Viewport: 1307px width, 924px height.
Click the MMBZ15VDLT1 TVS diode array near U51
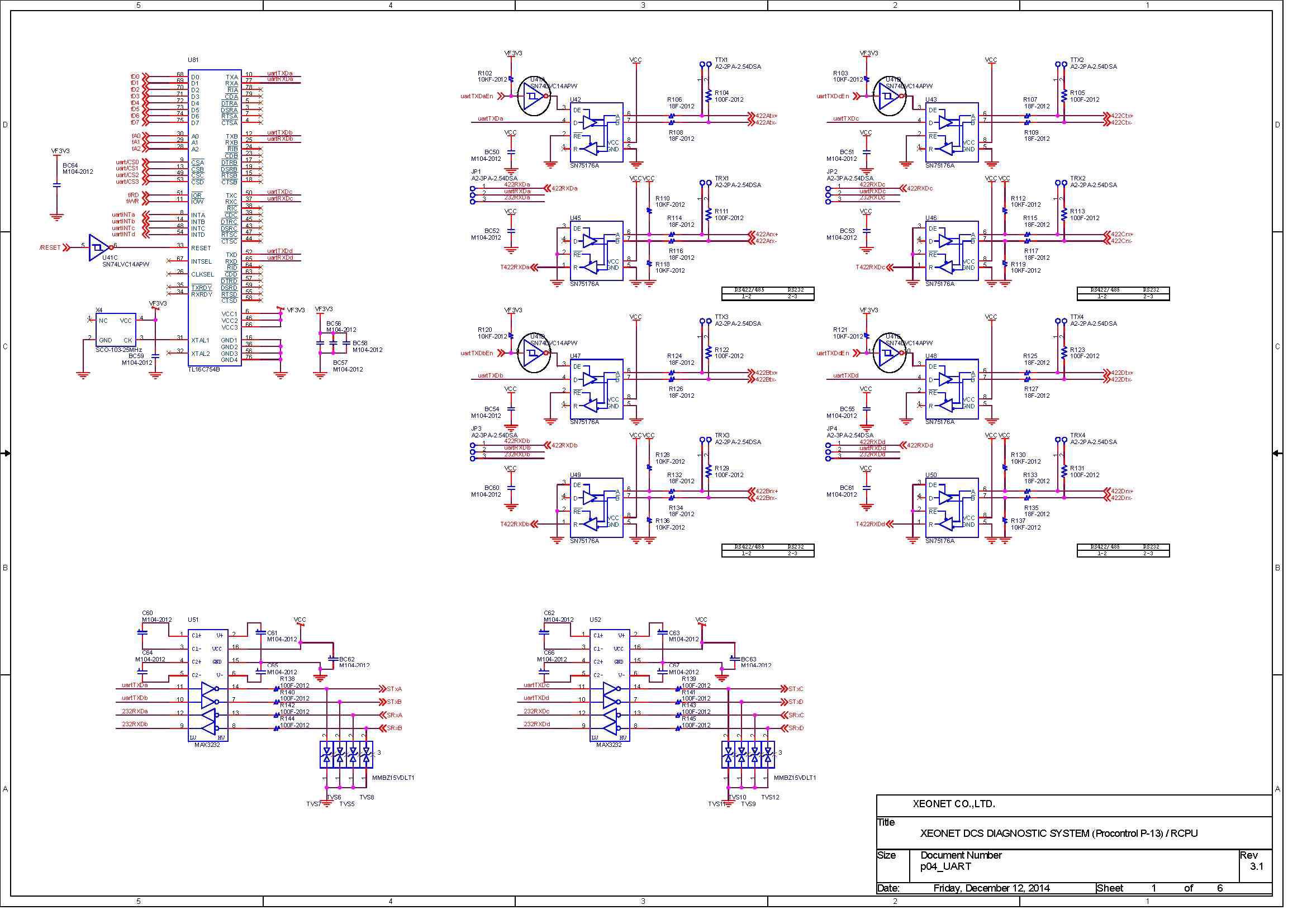(x=346, y=756)
